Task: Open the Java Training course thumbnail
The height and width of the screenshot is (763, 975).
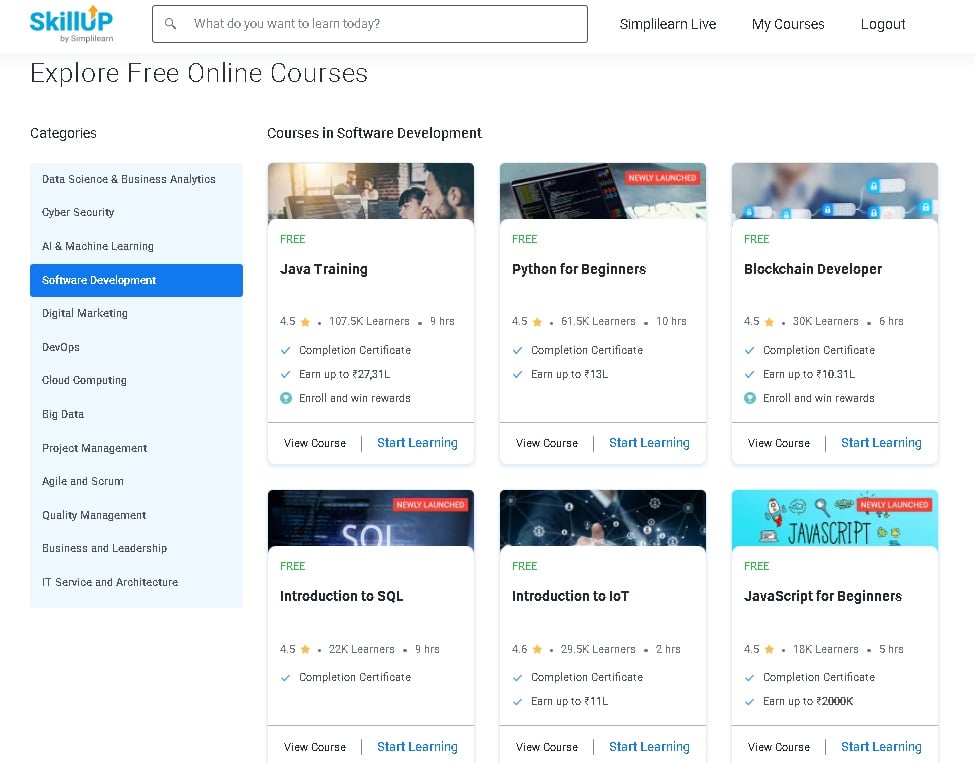Action: [x=371, y=192]
